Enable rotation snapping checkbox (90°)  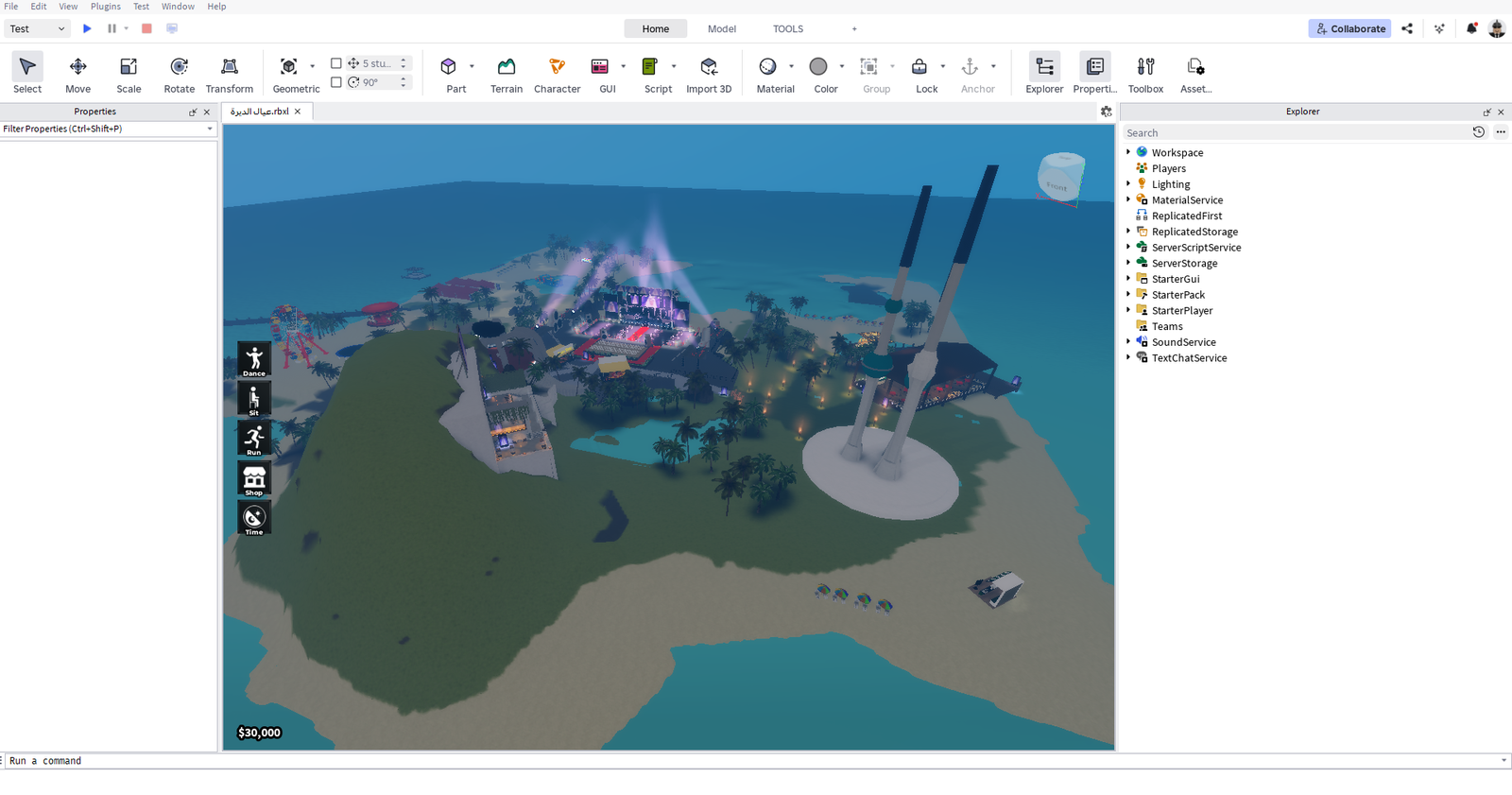point(335,82)
